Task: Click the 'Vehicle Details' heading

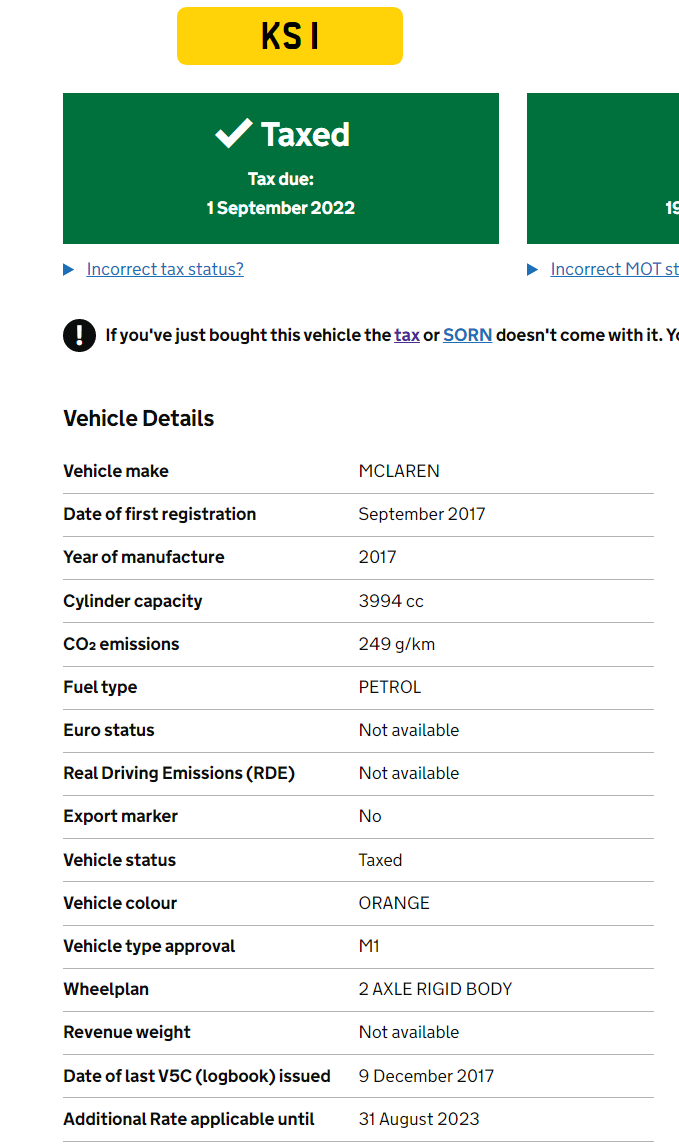Action: (139, 418)
